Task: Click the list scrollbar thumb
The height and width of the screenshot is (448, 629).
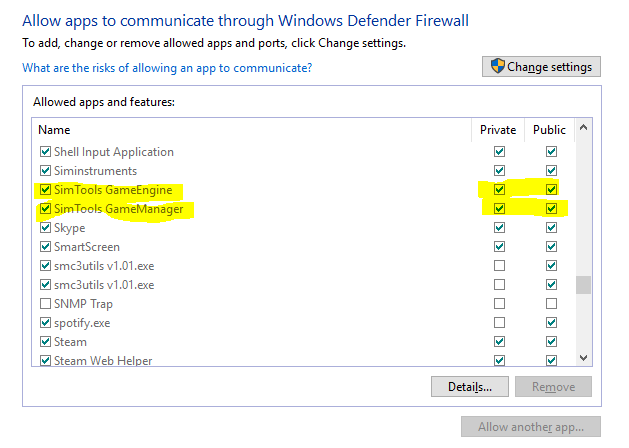Action: click(x=583, y=285)
